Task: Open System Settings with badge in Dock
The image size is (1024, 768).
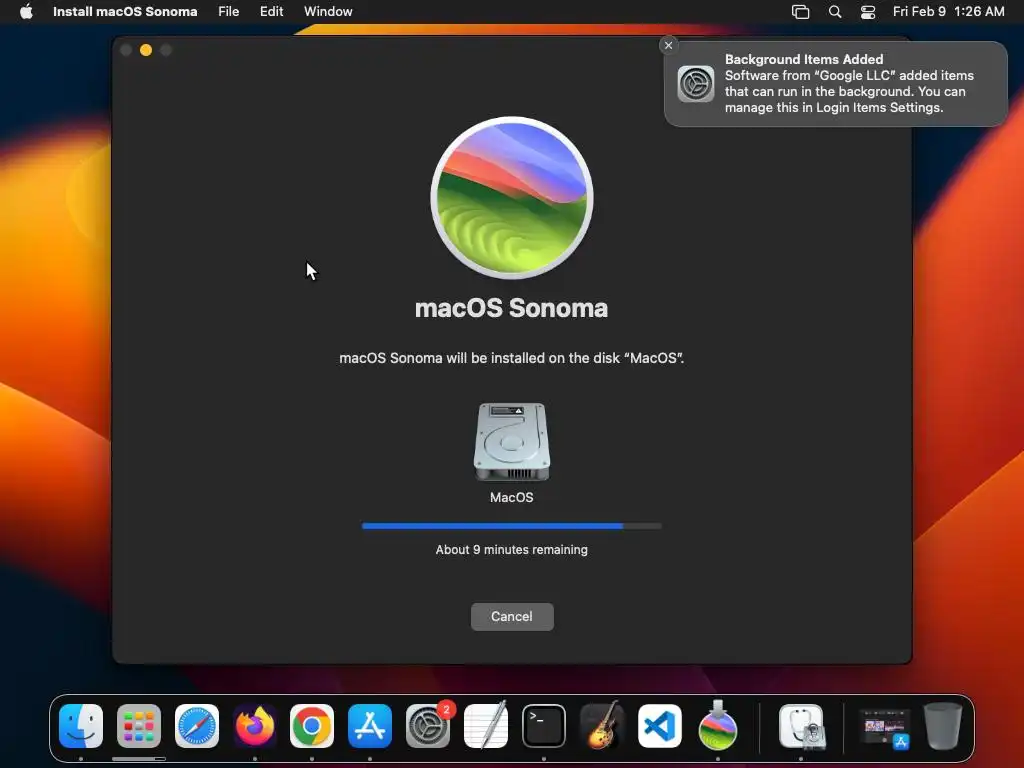Action: click(428, 726)
